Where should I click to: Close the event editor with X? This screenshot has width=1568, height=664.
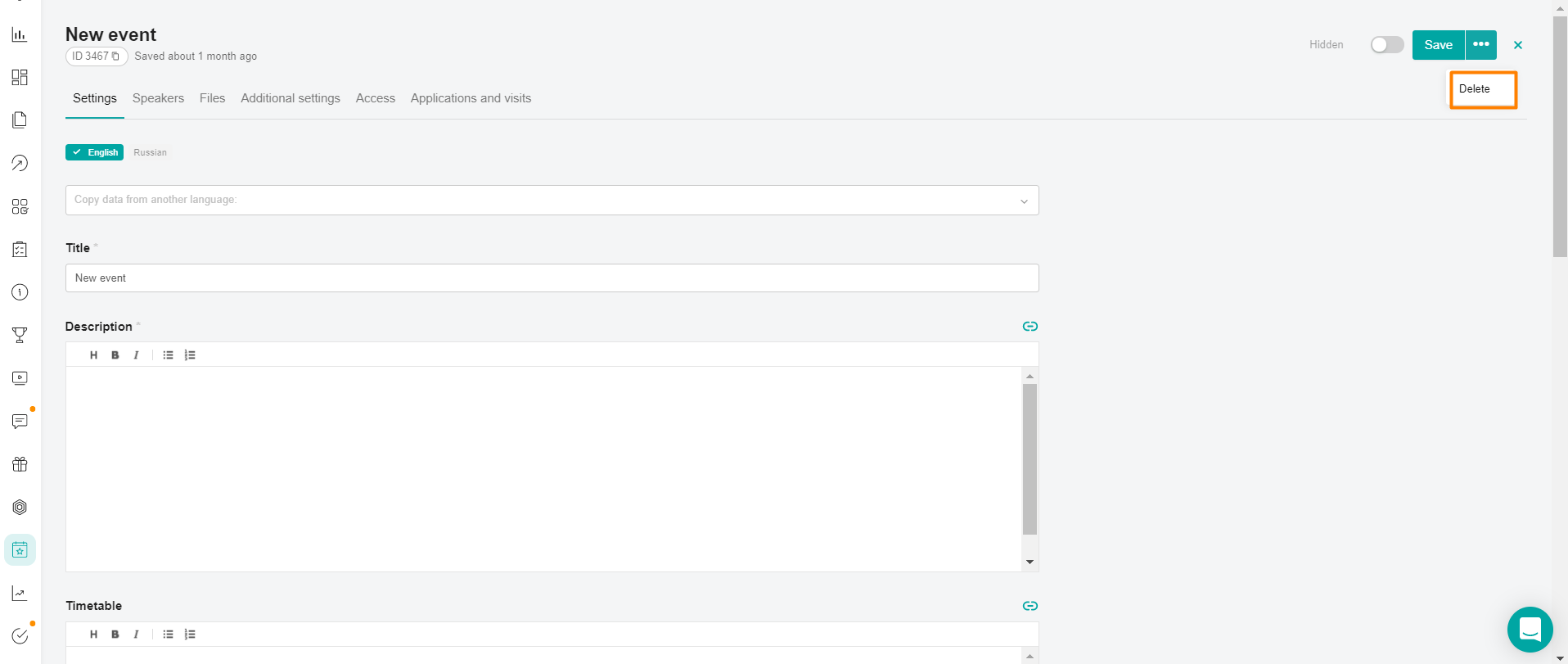pyautogui.click(x=1518, y=45)
